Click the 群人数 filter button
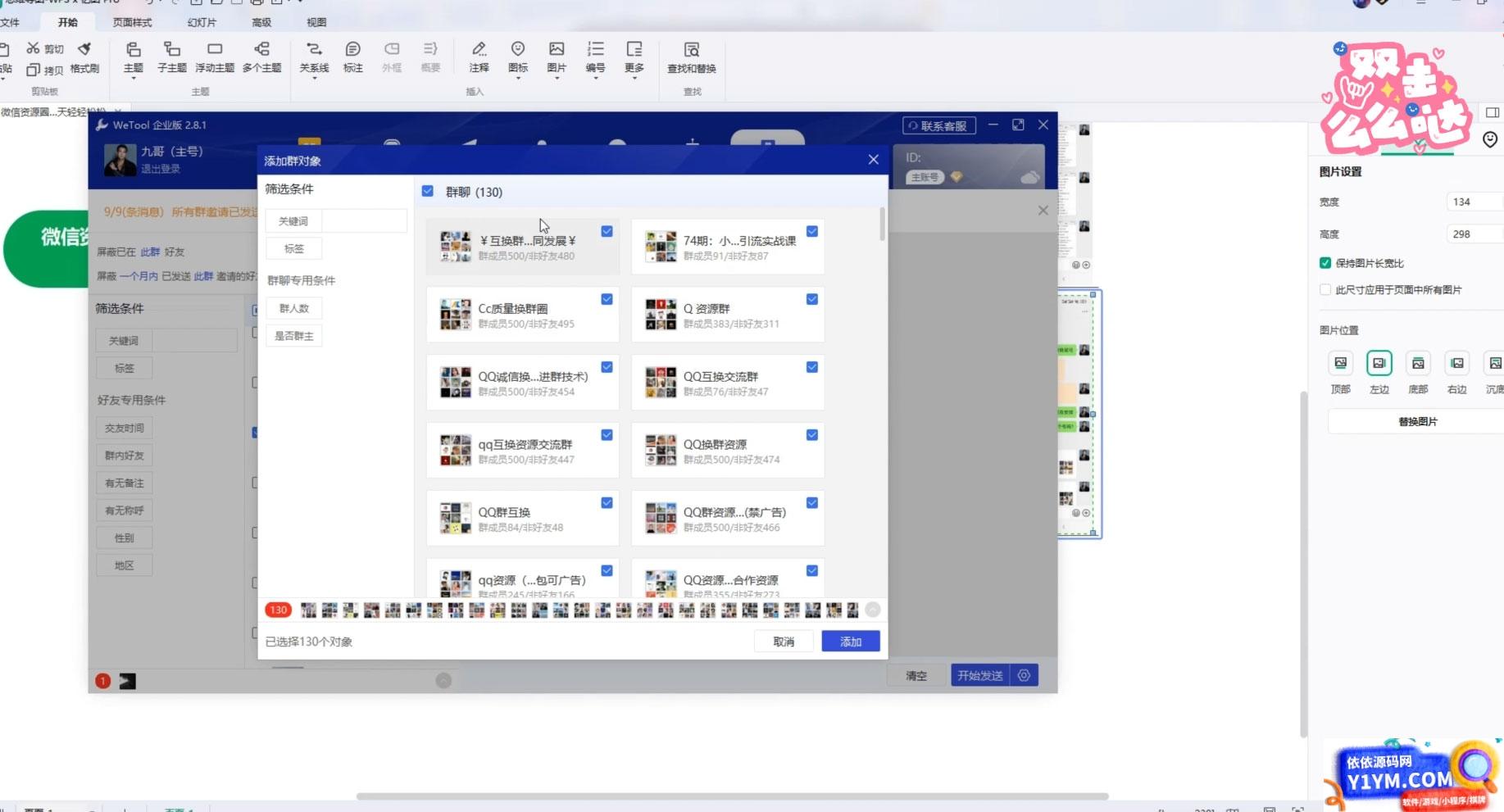Viewport: 1504px width, 812px height. click(x=294, y=308)
